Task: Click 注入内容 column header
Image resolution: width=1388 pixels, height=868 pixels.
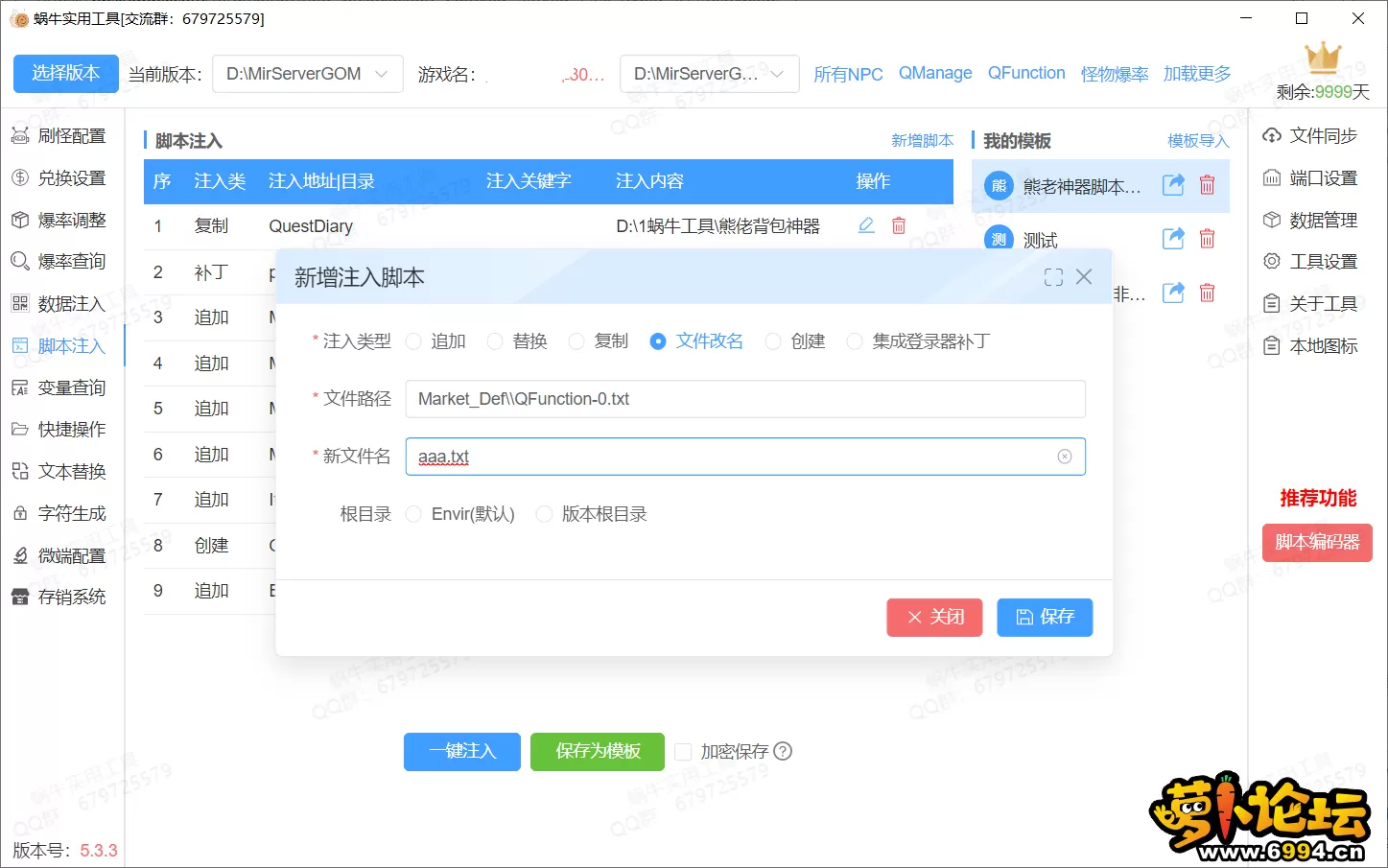Action: pos(649,181)
